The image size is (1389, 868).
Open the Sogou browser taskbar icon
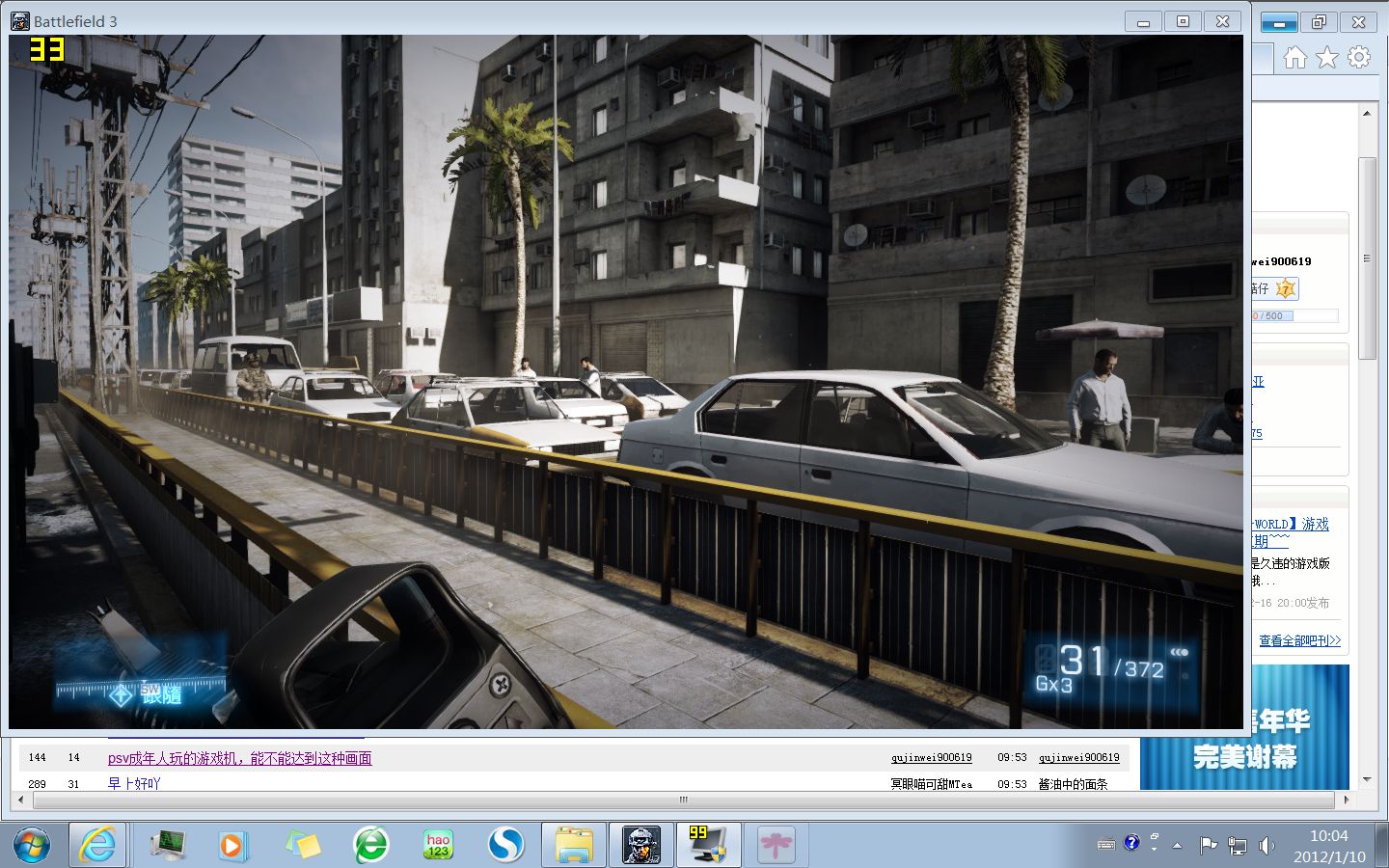(505, 845)
